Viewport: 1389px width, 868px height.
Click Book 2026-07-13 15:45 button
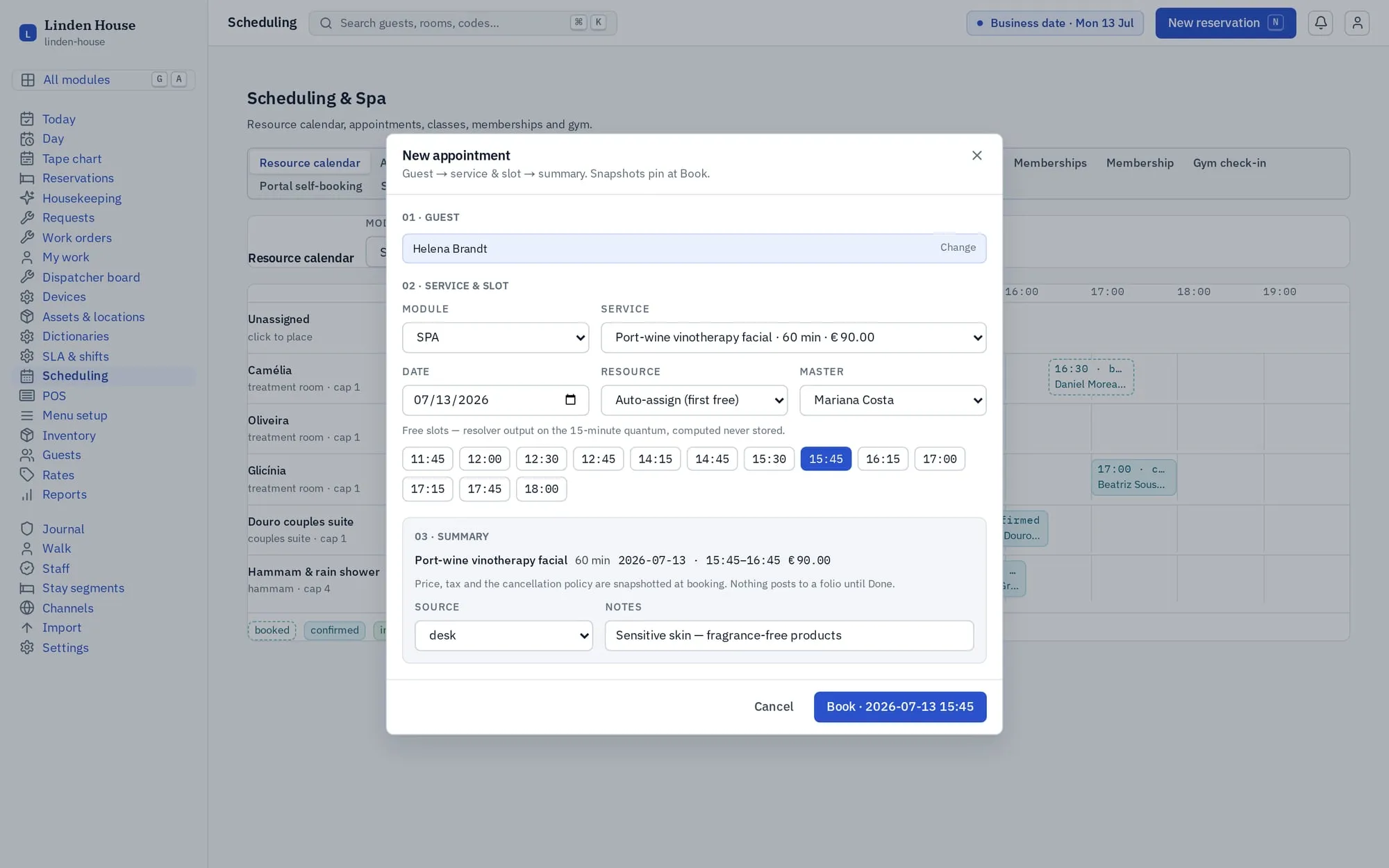[x=900, y=707]
